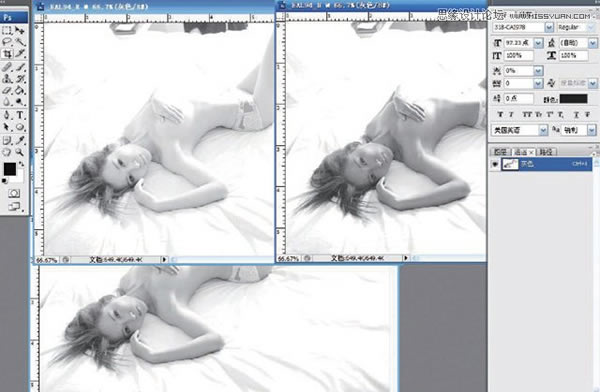Select the Zoom magnifier tool

click(x=20, y=152)
